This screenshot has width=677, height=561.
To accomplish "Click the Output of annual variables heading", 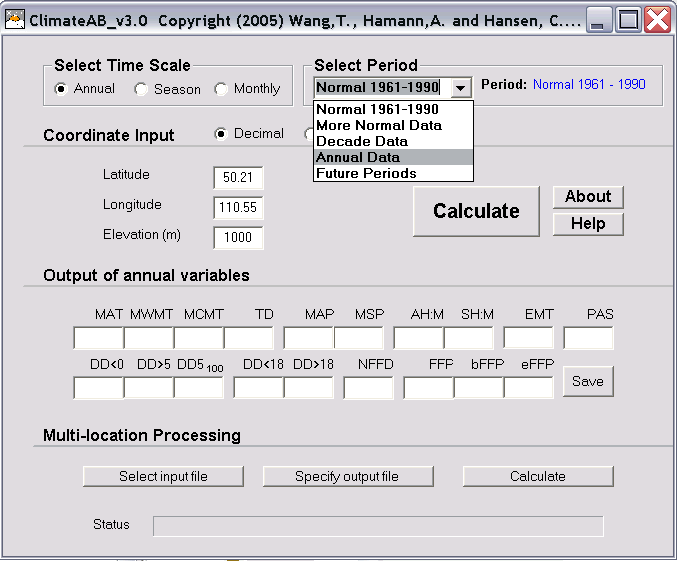I will click(x=146, y=276).
